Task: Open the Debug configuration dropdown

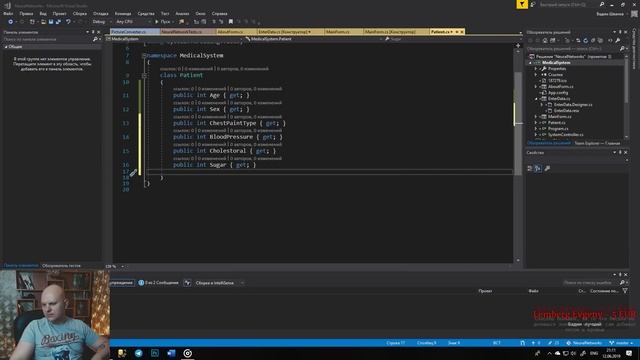Action: coord(101,22)
